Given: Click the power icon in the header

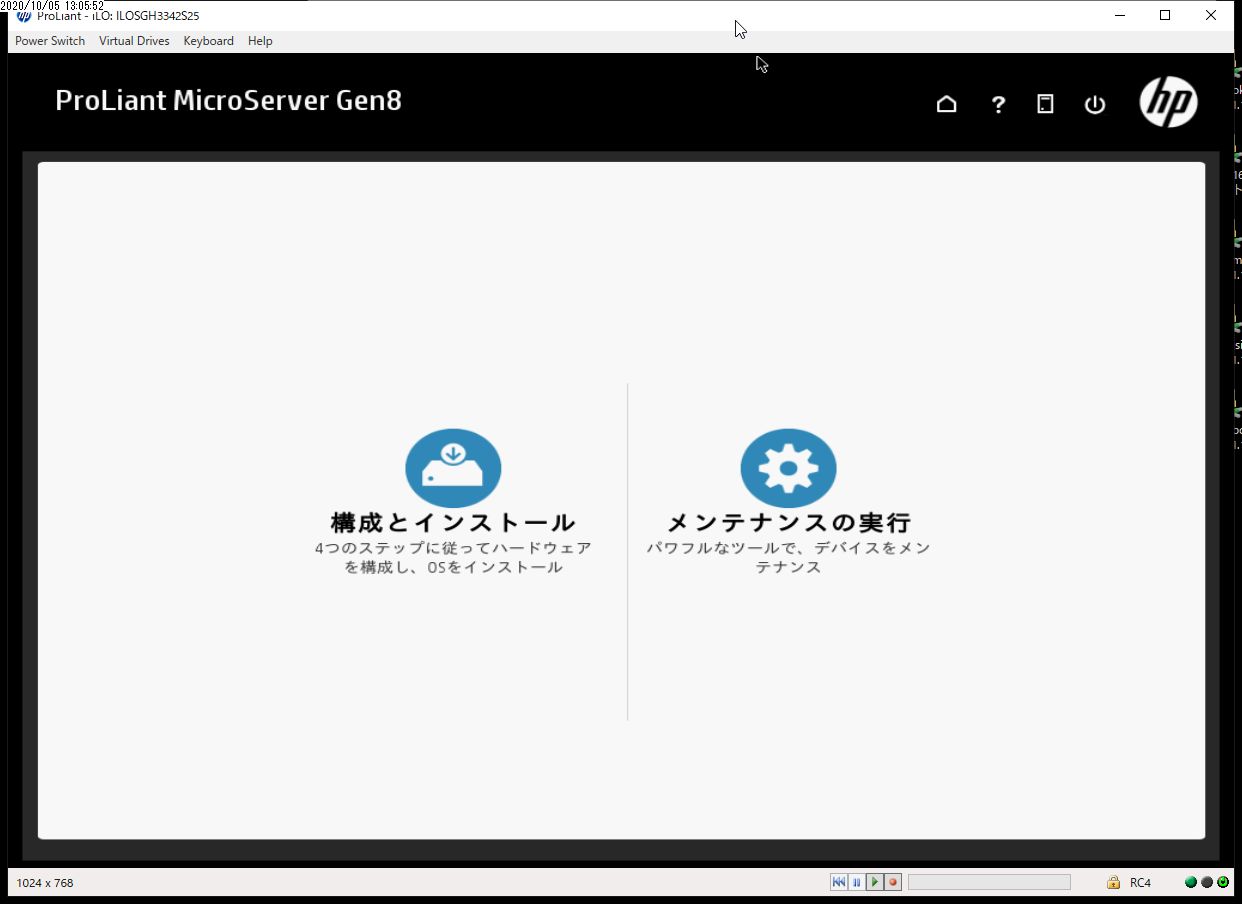Looking at the screenshot, I should coord(1095,104).
